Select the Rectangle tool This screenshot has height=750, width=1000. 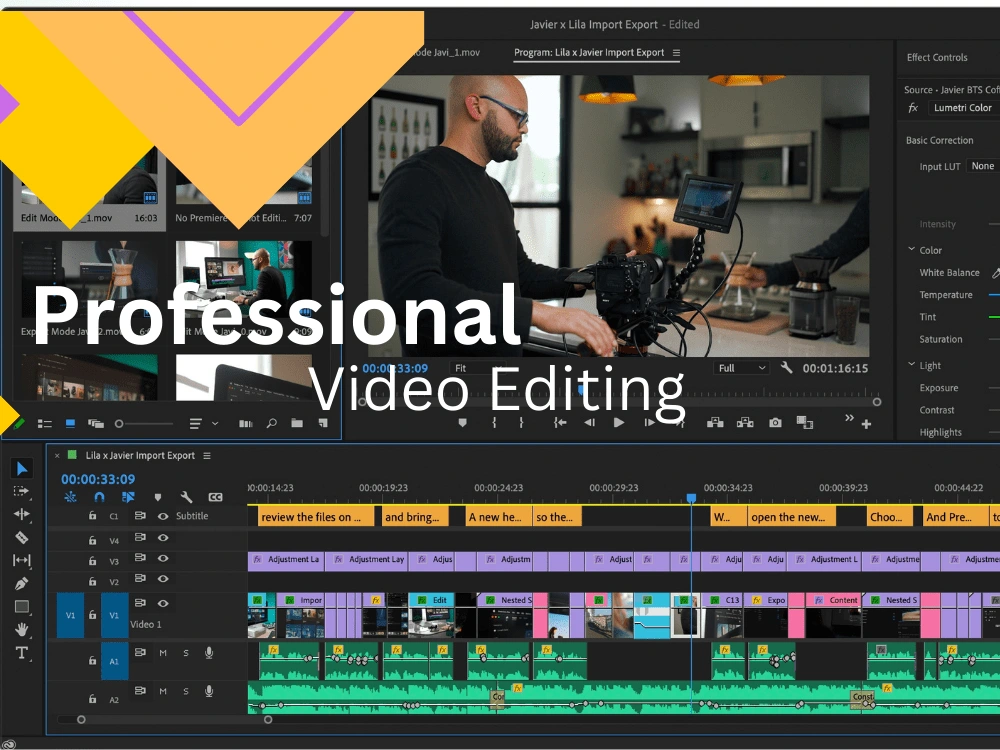pyautogui.click(x=22, y=607)
